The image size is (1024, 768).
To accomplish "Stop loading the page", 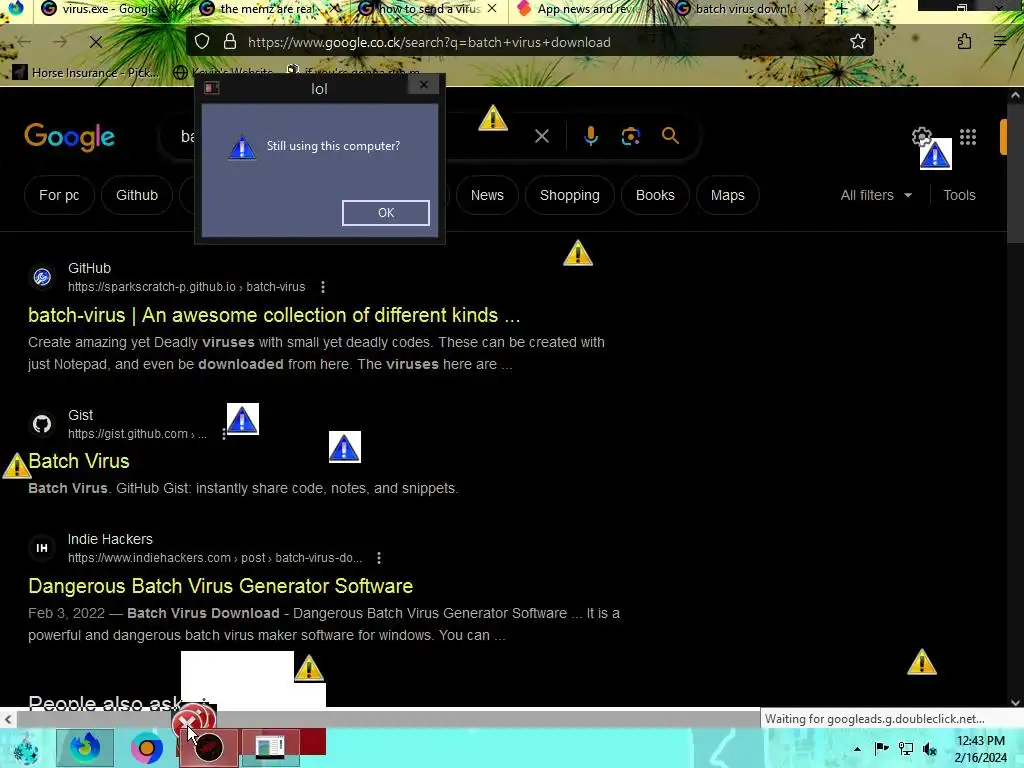I will [x=95, y=42].
